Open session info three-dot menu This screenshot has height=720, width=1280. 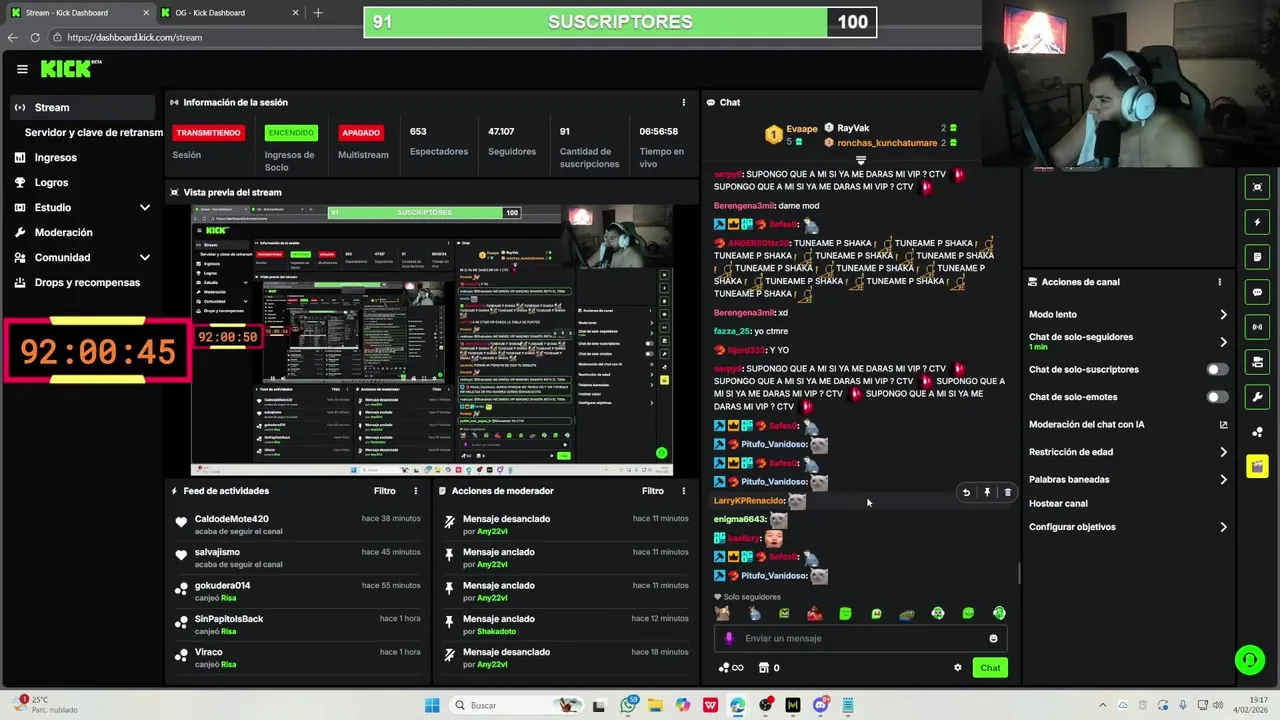point(684,102)
